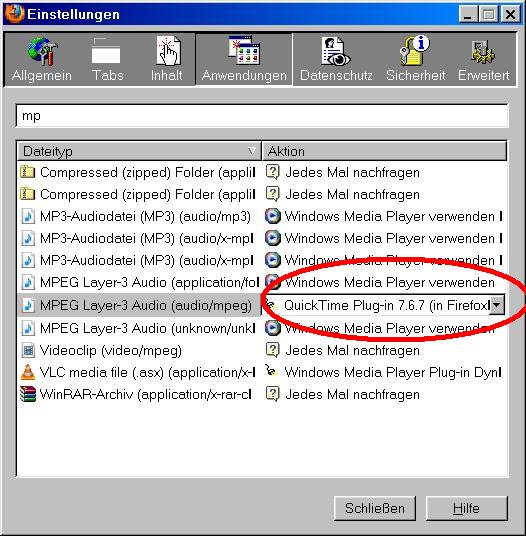Switch to the Tabs settings panel
526x536 pixels.
point(107,59)
